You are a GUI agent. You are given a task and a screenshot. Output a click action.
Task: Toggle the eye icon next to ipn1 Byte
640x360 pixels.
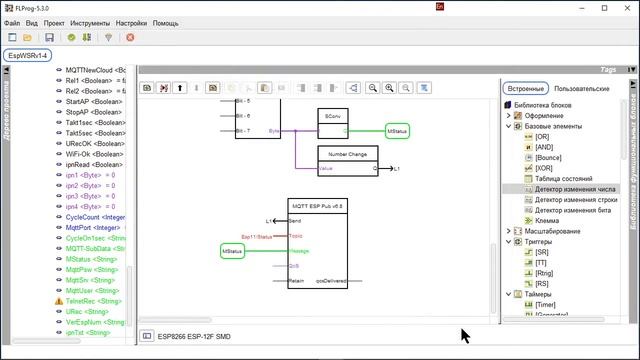coord(59,175)
